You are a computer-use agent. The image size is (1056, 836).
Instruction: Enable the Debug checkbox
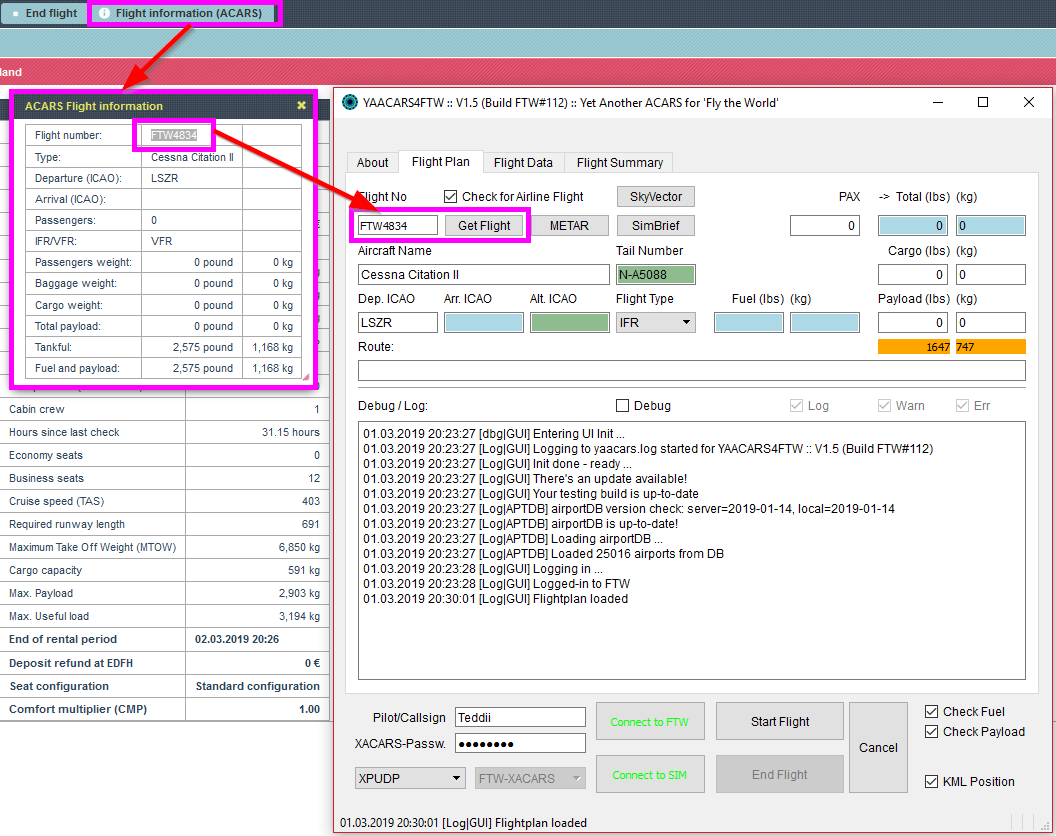tap(622, 406)
